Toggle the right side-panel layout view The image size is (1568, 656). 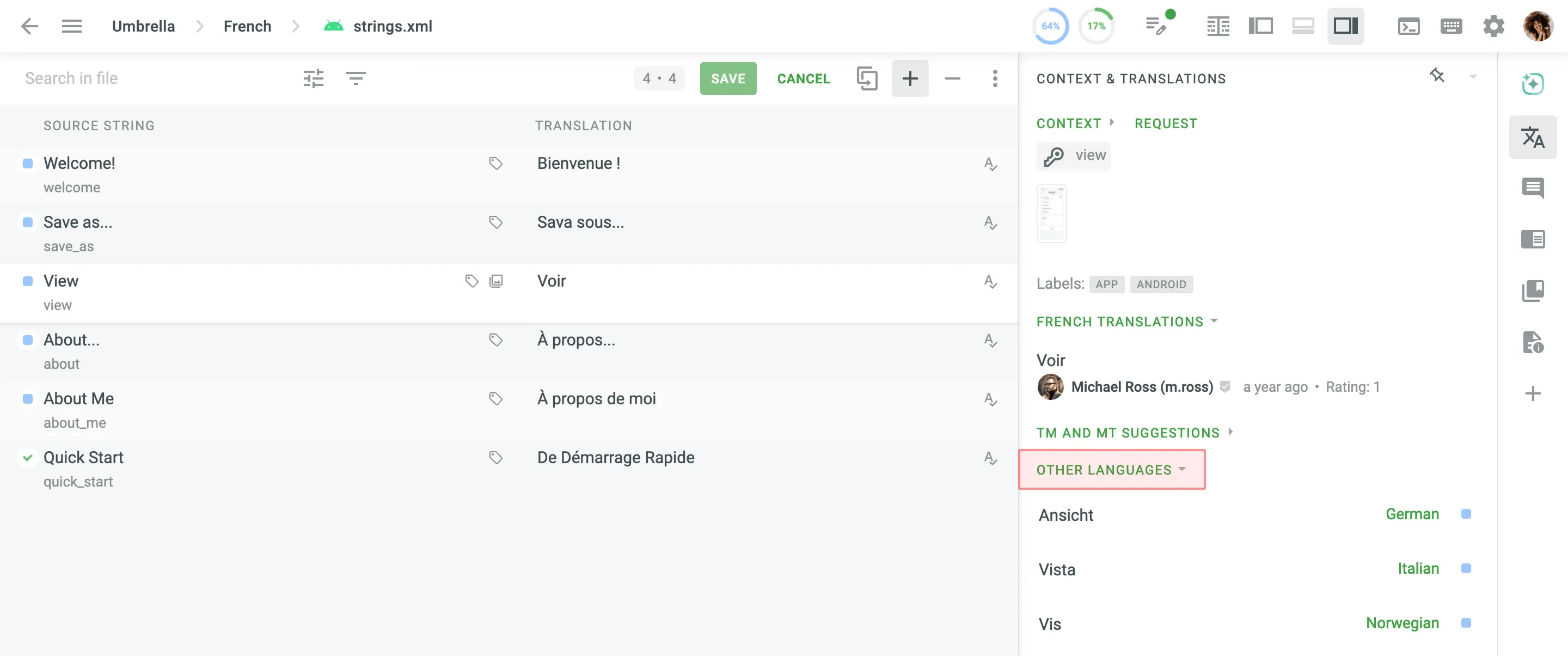pos(1345,26)
